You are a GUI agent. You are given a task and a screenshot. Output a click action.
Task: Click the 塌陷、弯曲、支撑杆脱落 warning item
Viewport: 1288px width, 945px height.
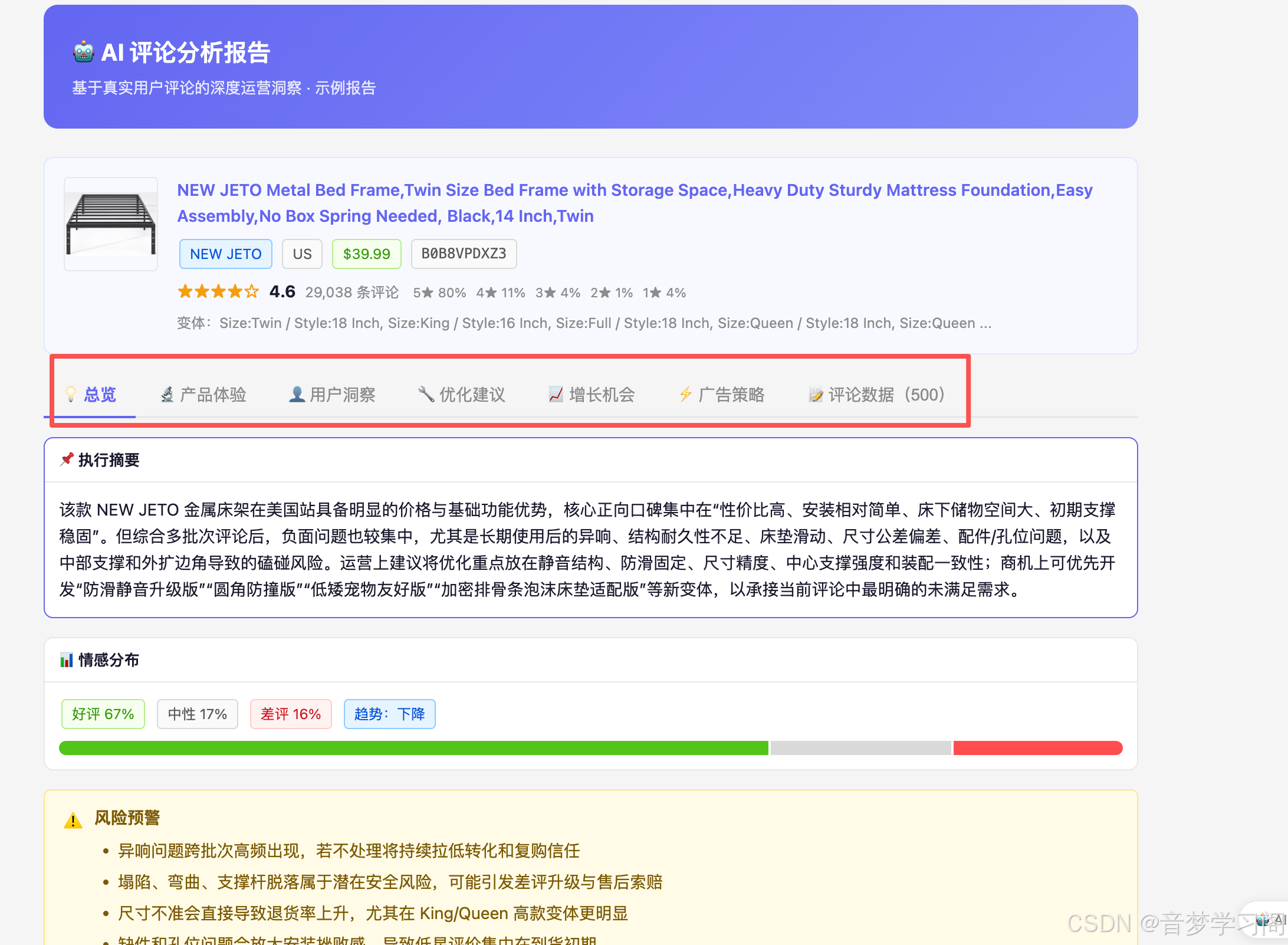coord(390,882)
